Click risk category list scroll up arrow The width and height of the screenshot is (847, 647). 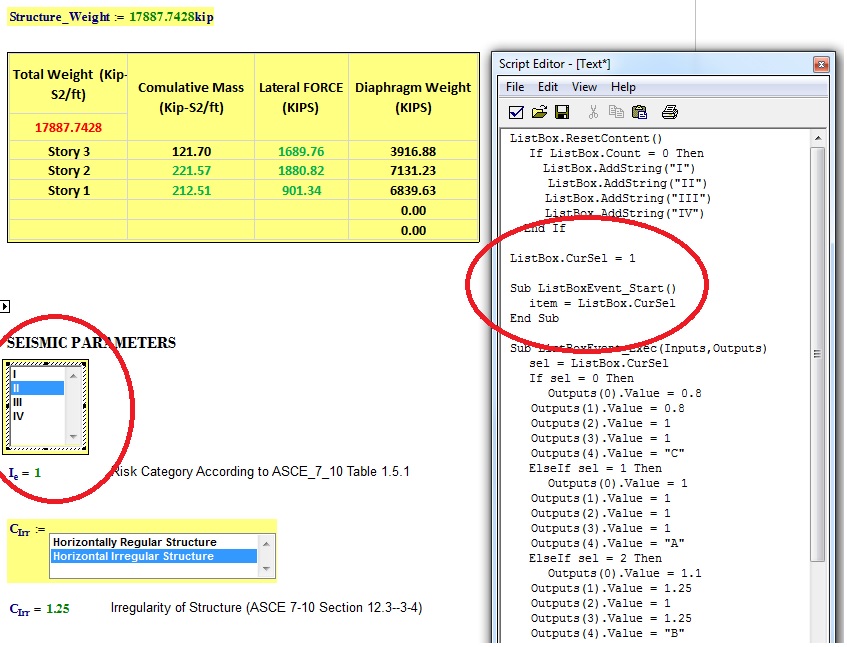point(73,375)
